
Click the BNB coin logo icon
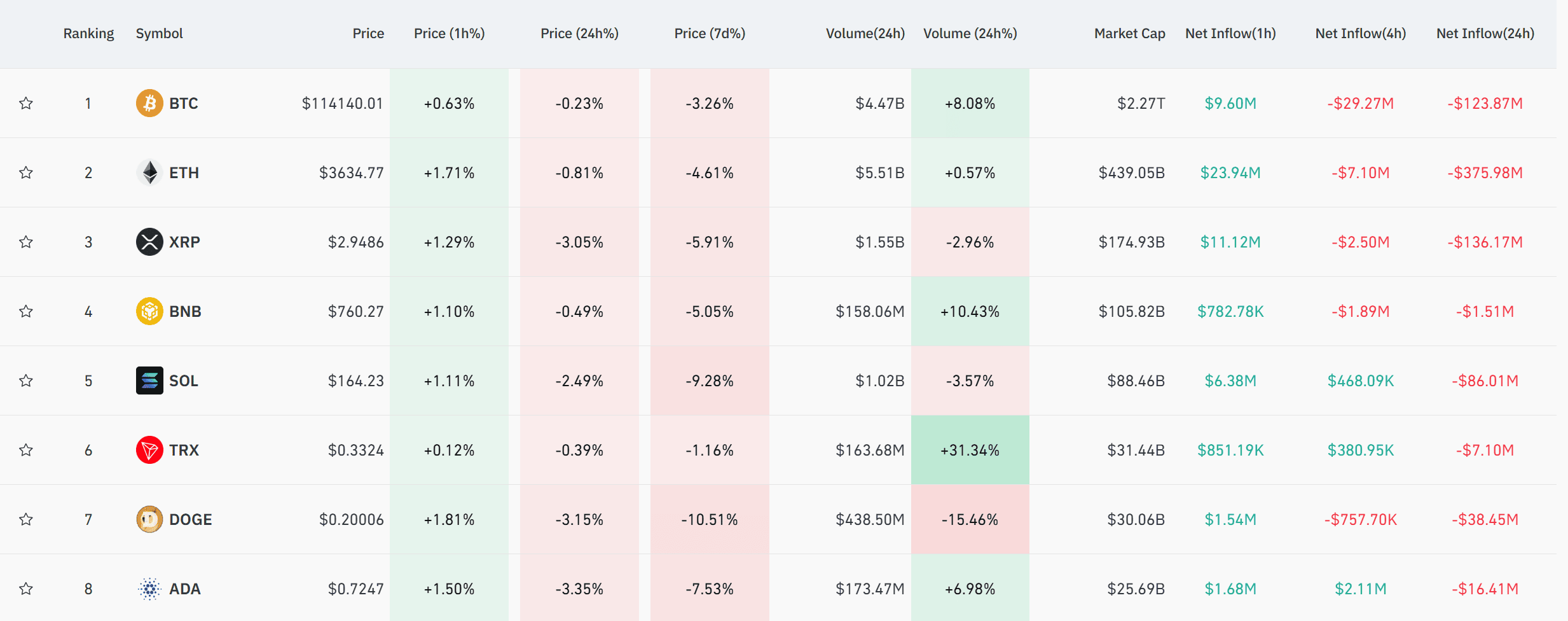(149, 311)
